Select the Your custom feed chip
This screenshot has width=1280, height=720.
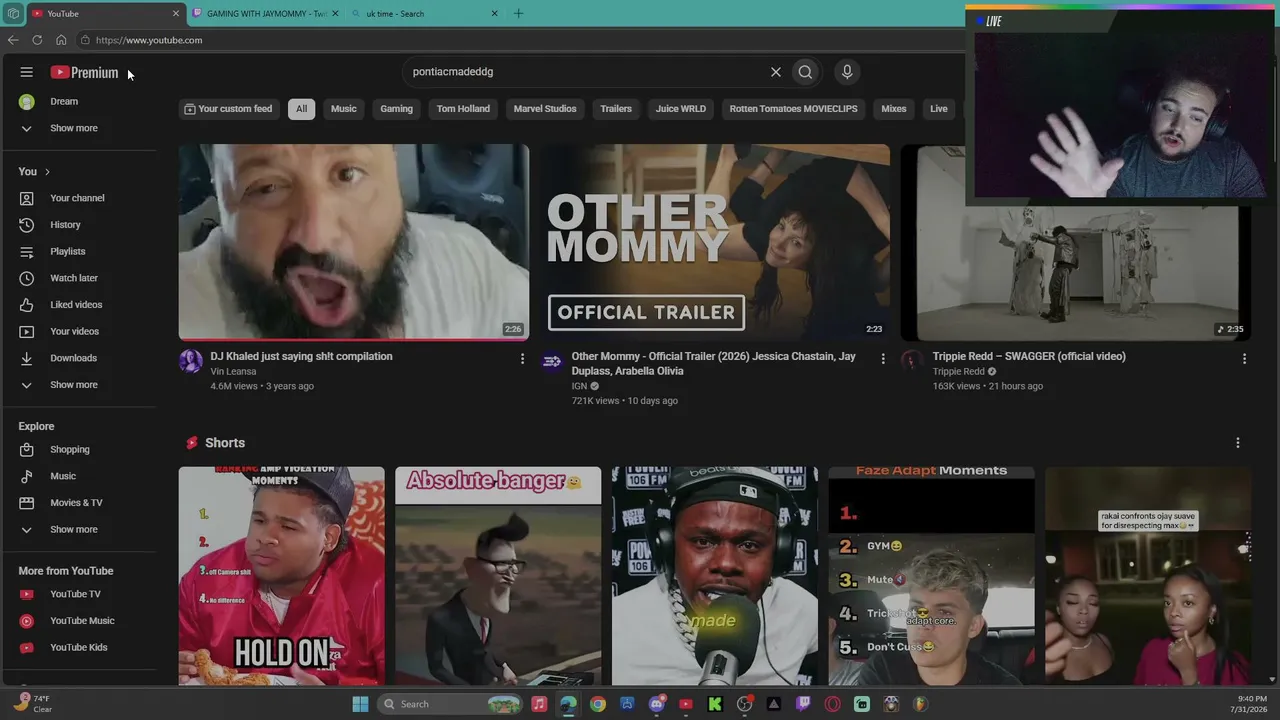(x=228, y=109)
